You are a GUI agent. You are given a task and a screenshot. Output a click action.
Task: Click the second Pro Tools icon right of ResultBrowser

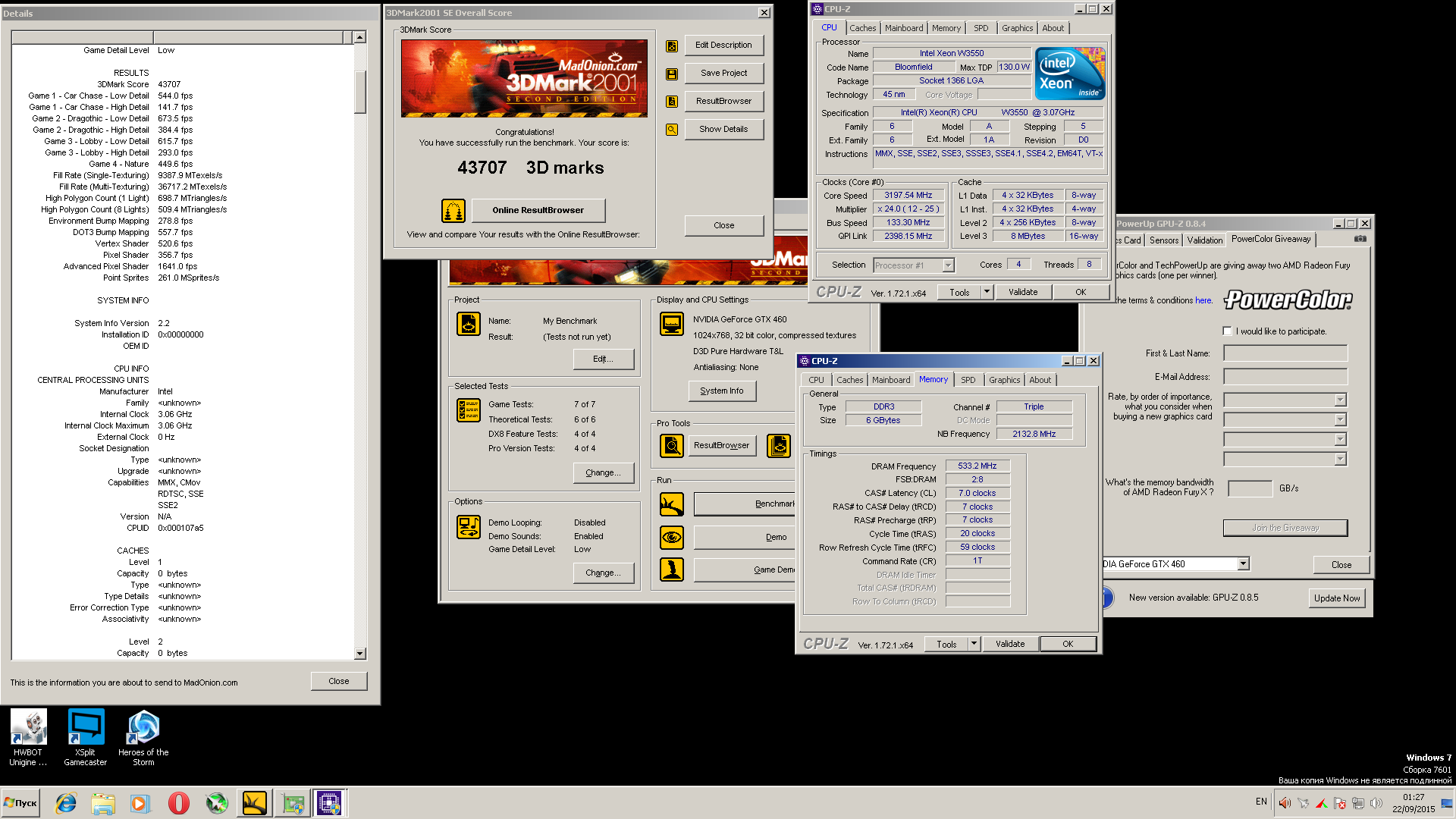(x=779, y=446)
